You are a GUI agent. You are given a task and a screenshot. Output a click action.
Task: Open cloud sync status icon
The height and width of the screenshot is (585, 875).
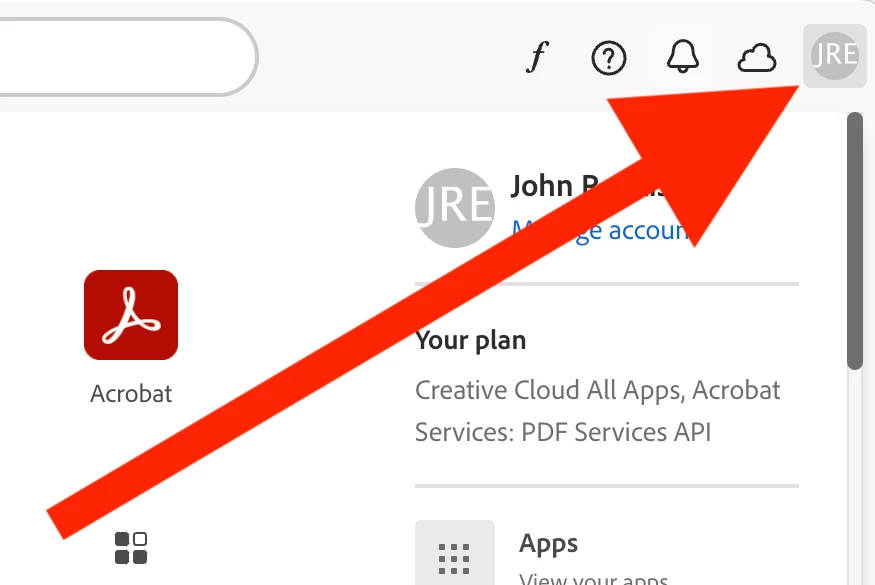(x=757, y=58)
